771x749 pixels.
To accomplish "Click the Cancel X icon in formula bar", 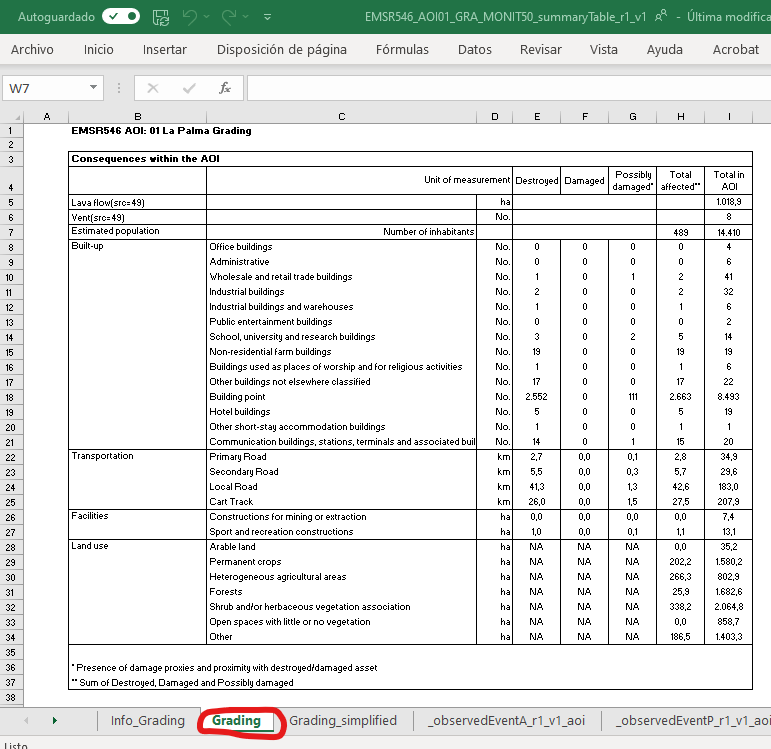I will 153,88.
